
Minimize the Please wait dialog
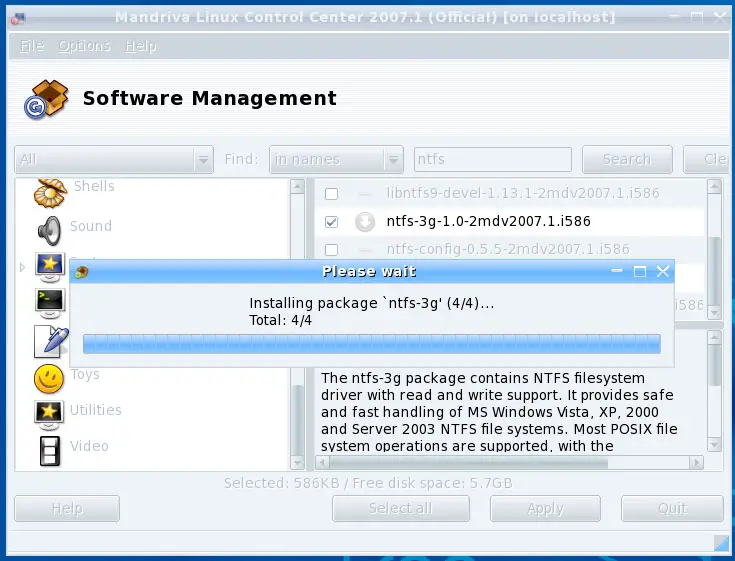pos(617,271)
